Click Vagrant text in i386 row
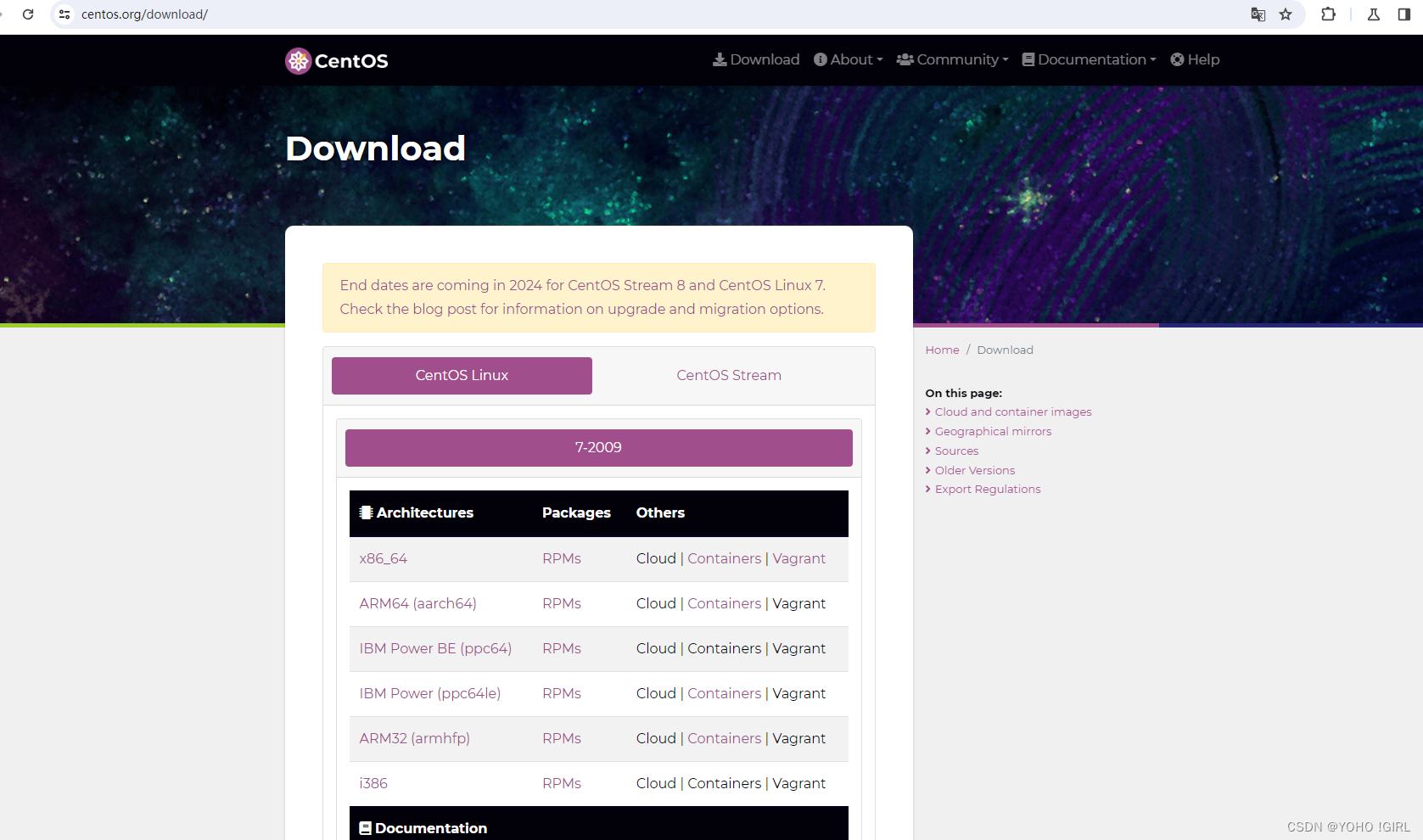This screenshot has height=840, width=1423. 799,783
